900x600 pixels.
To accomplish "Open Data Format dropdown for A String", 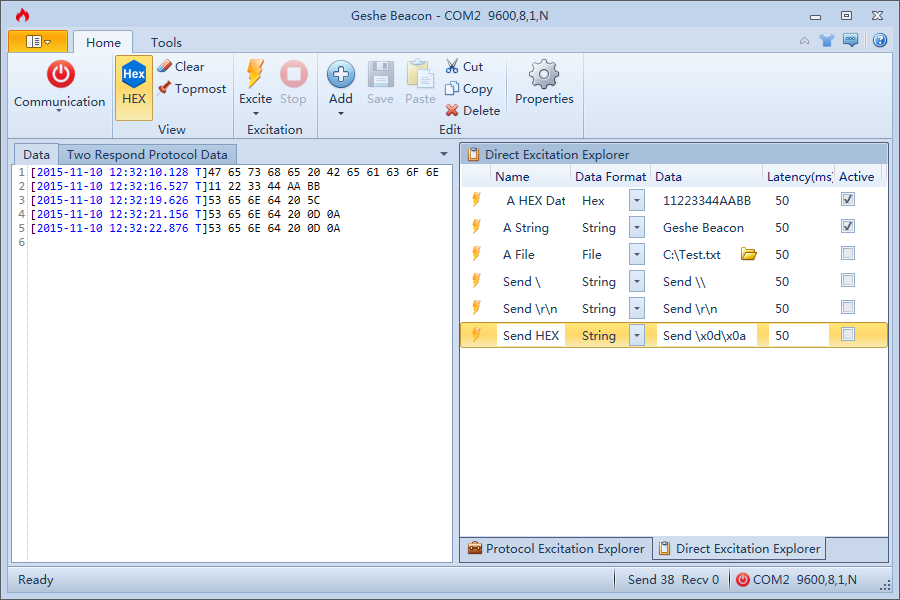I will click(637, 227).
